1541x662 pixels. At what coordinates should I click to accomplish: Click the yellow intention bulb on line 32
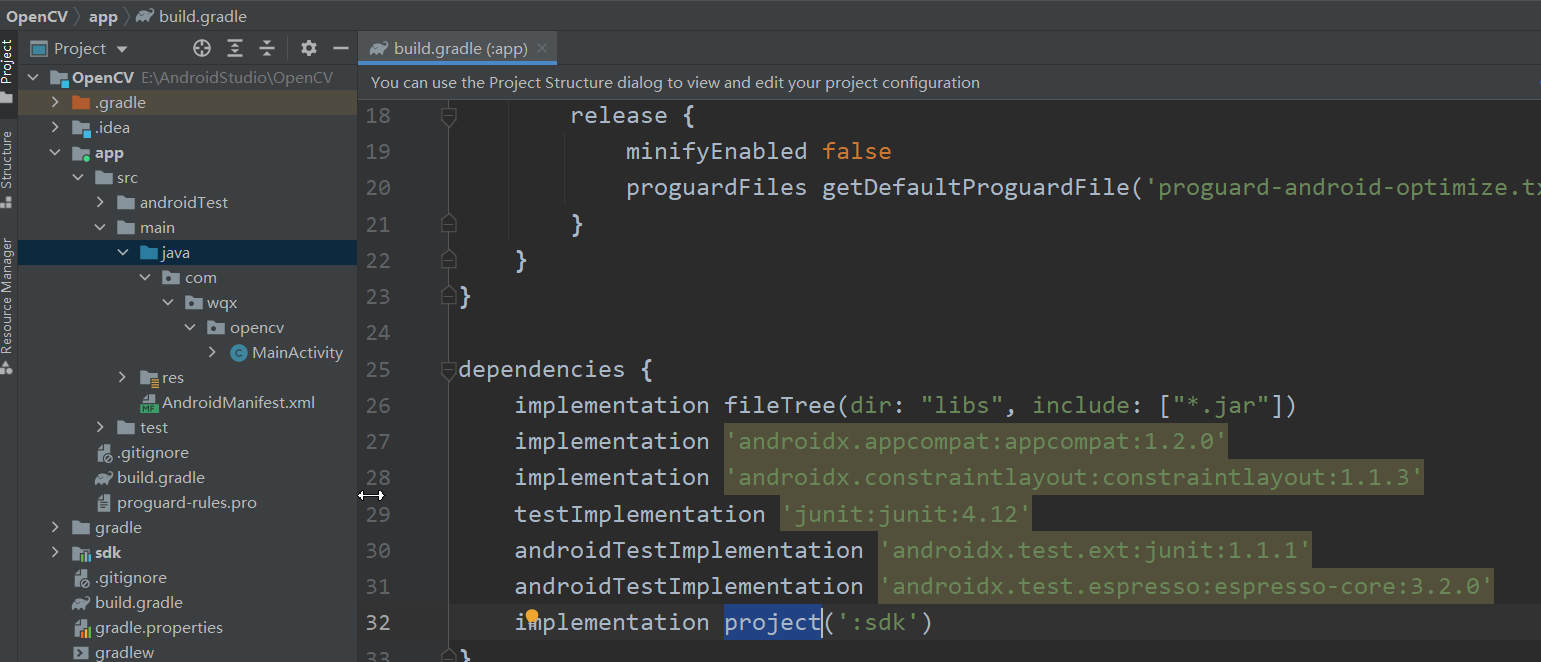(532, 616)
